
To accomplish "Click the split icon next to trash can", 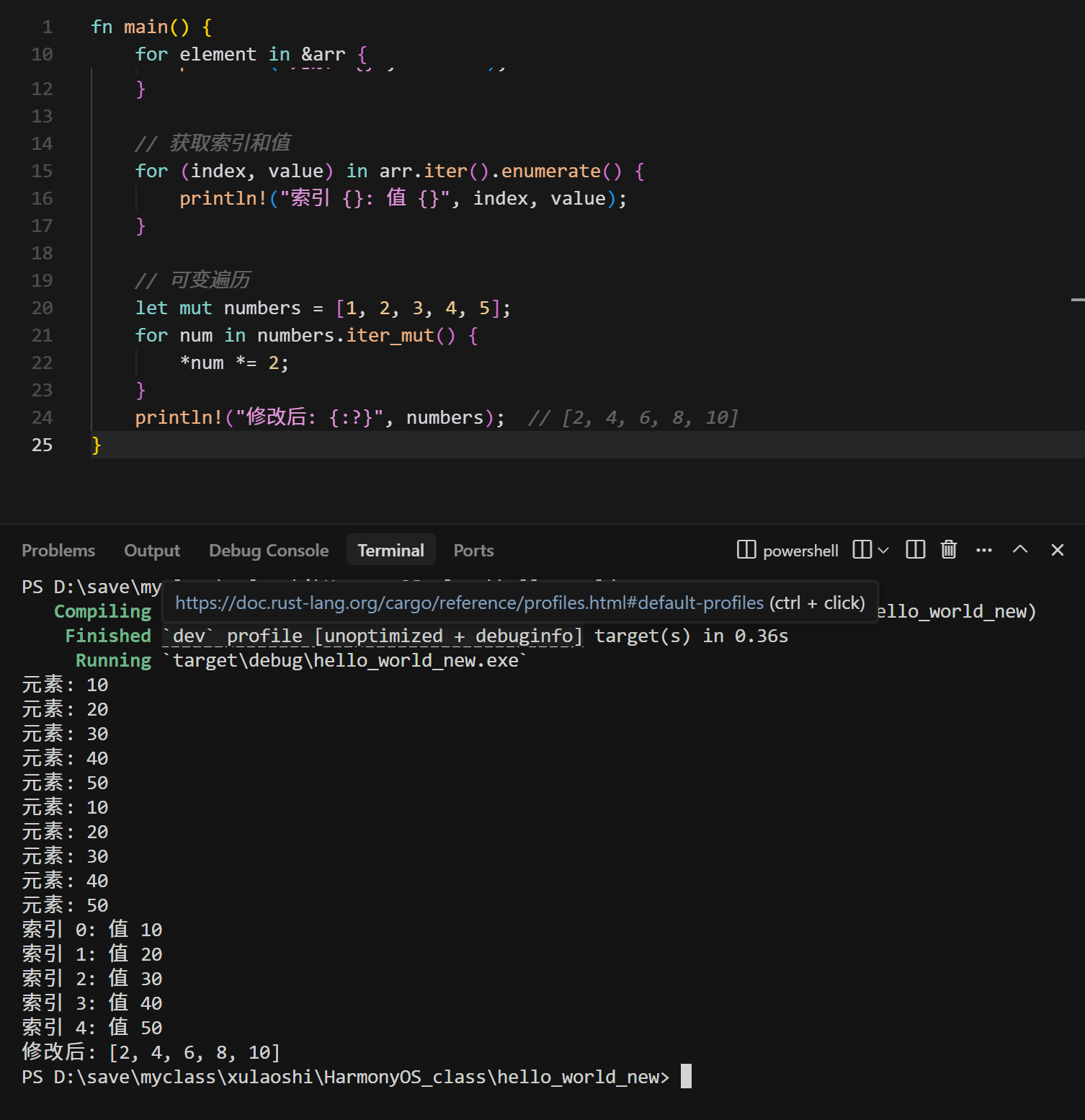I will pos(915,550).
